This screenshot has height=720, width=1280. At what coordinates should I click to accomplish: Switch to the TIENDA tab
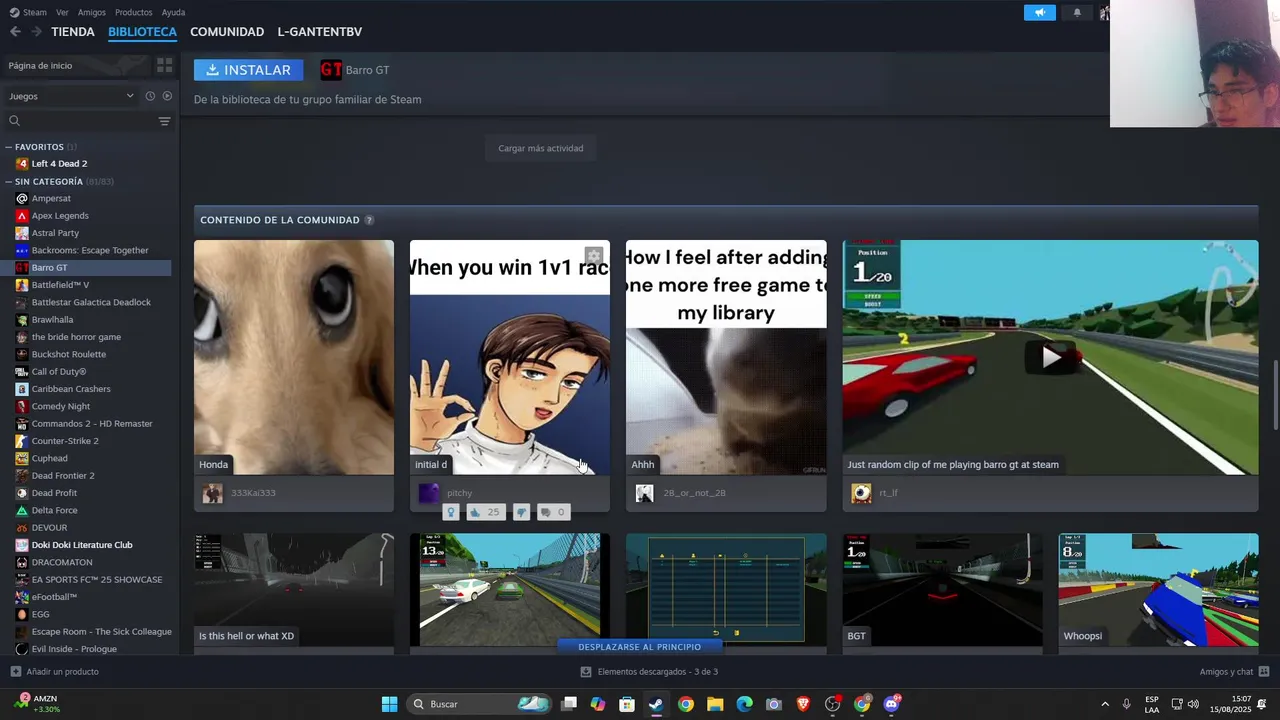pos(73,32)
